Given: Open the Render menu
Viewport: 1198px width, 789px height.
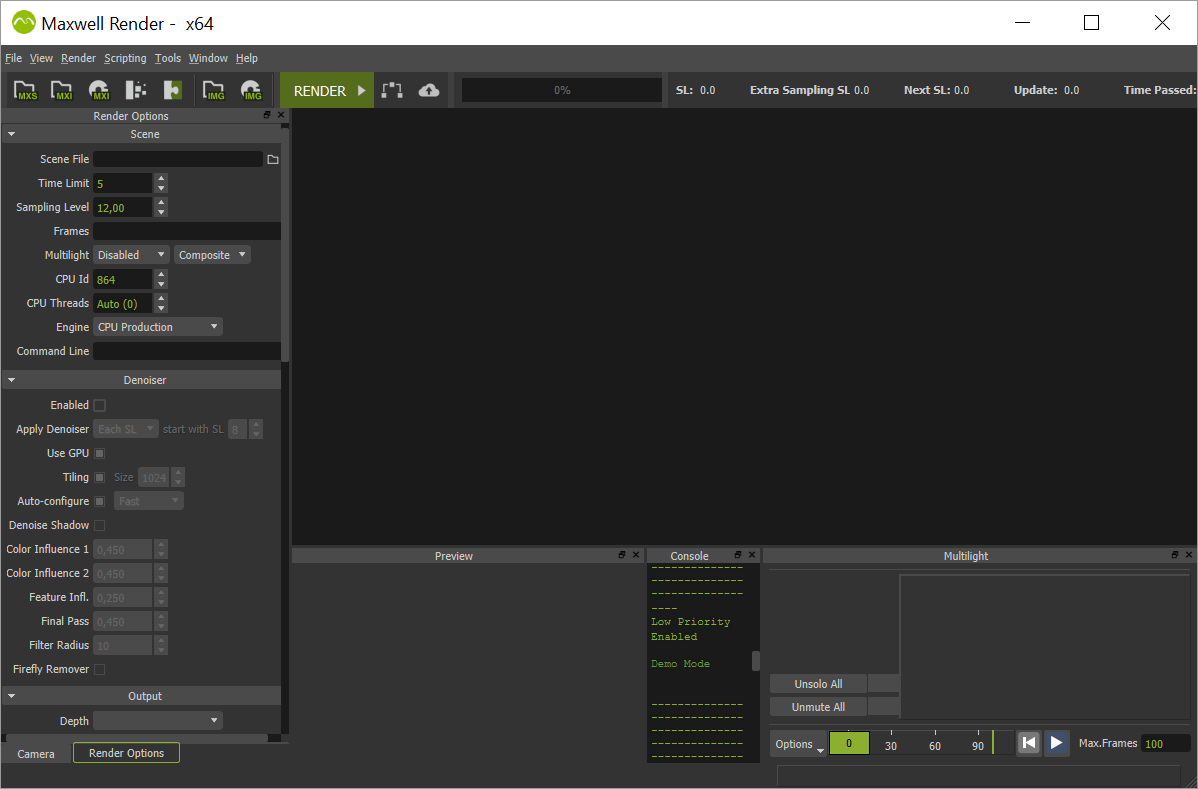Looking at the screenshot, I should click(x=78, y=58).
